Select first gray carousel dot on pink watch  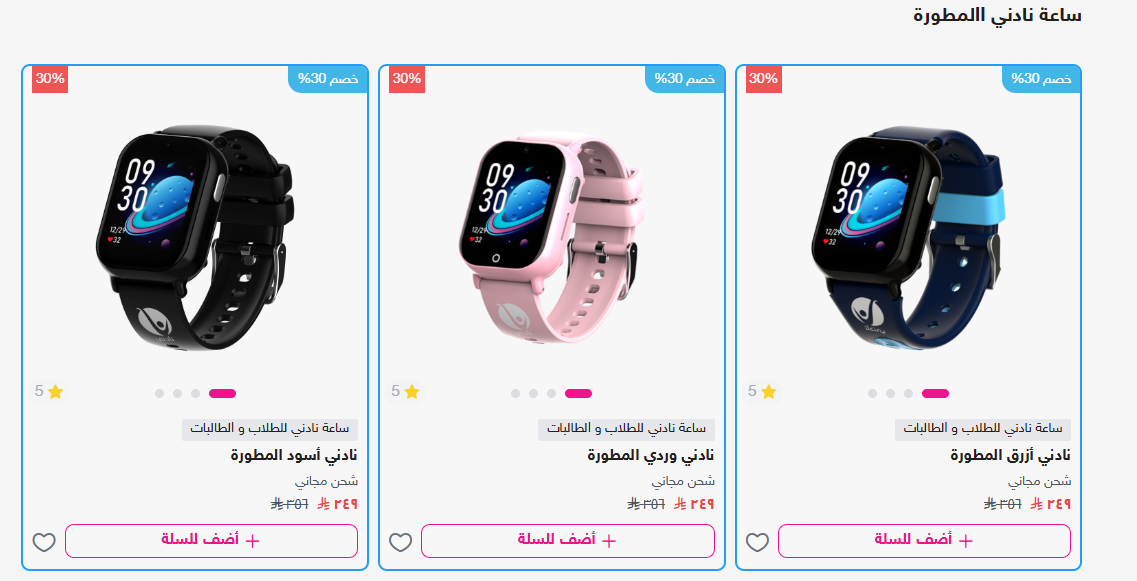pos(516,394)
